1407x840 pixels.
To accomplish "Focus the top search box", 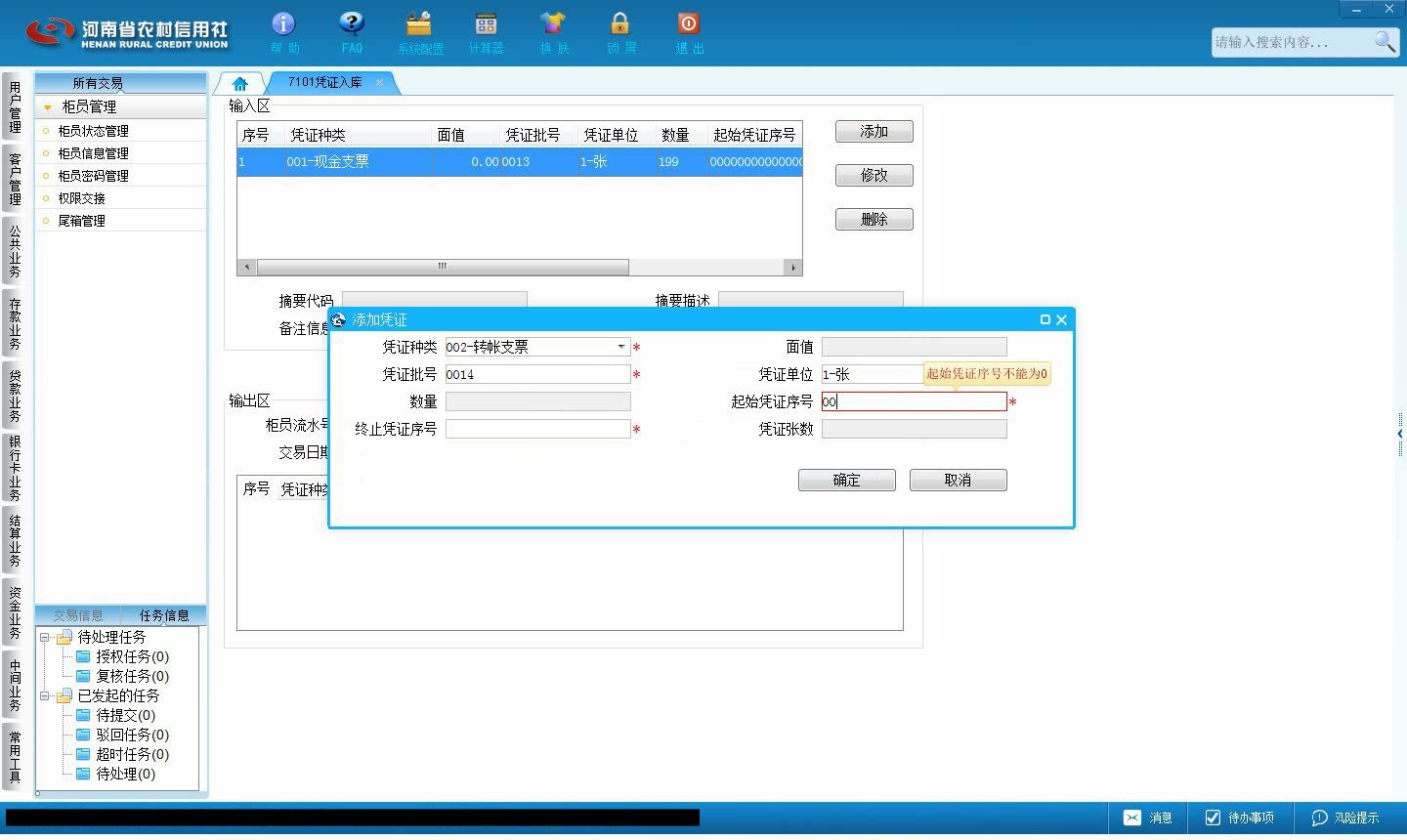I will (x=1290, y=42).
